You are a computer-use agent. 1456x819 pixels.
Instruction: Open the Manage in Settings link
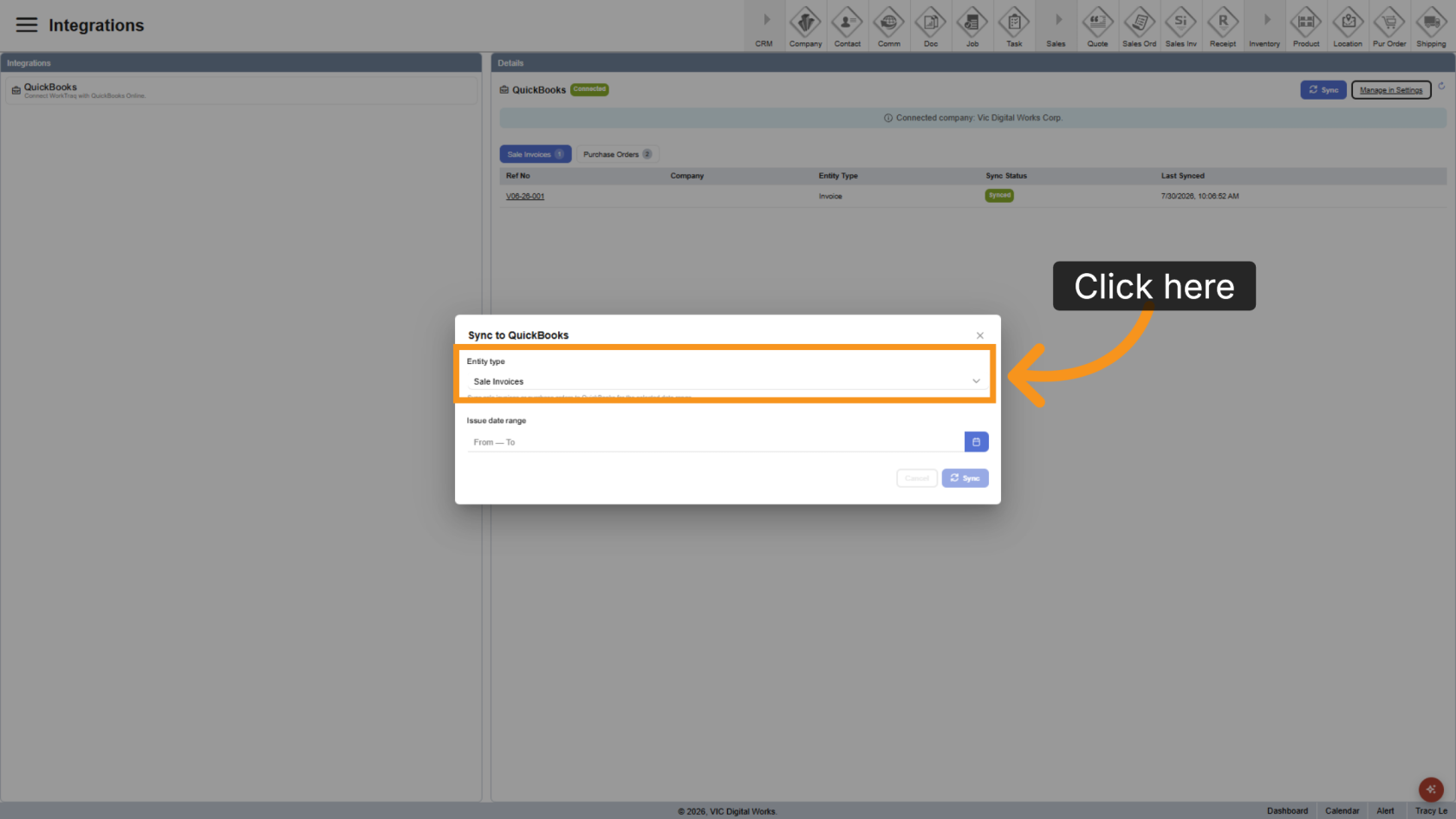tap(1391, 90)
